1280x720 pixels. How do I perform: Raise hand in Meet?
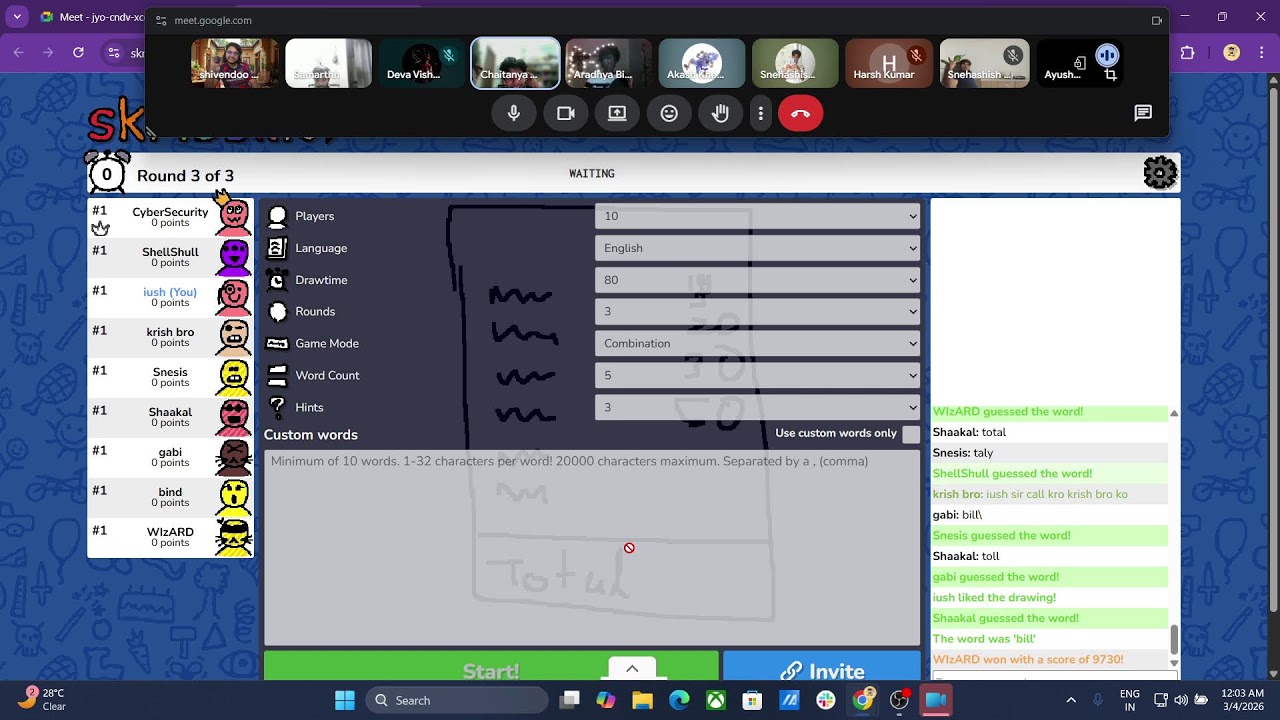click(720, 114)
